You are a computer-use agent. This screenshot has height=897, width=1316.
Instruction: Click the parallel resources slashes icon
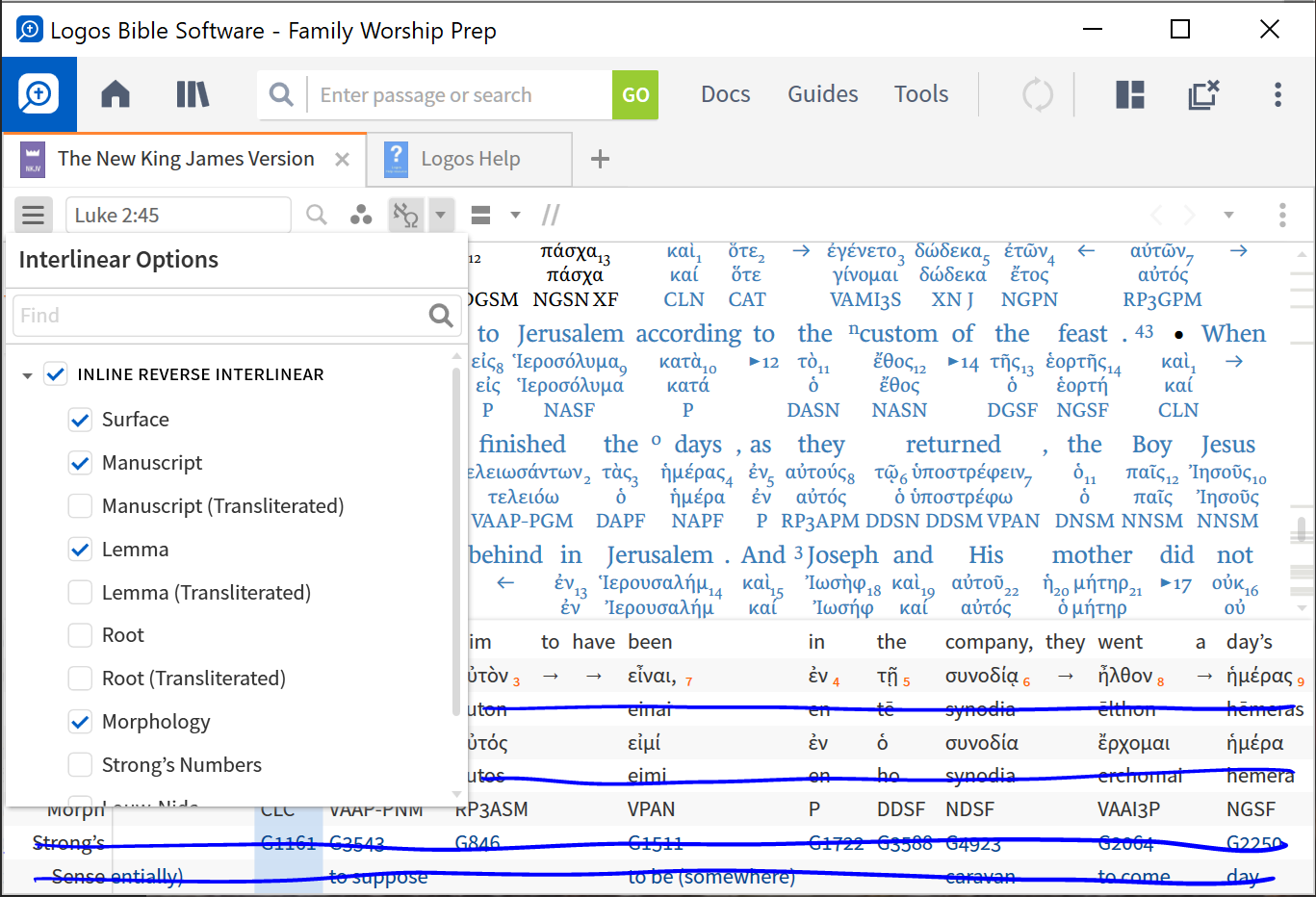[551, 215]
